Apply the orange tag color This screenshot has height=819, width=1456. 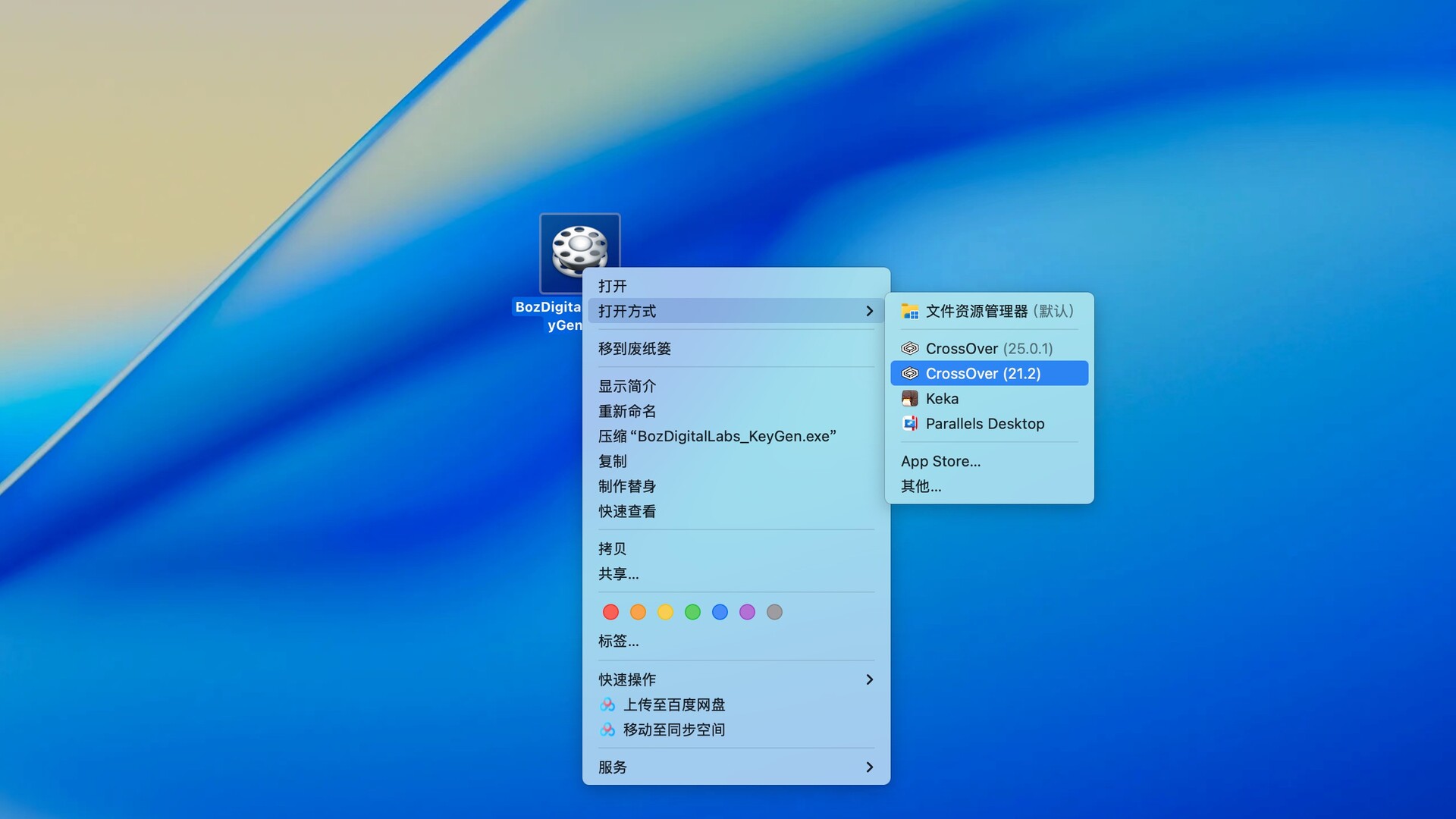point(638,612)
